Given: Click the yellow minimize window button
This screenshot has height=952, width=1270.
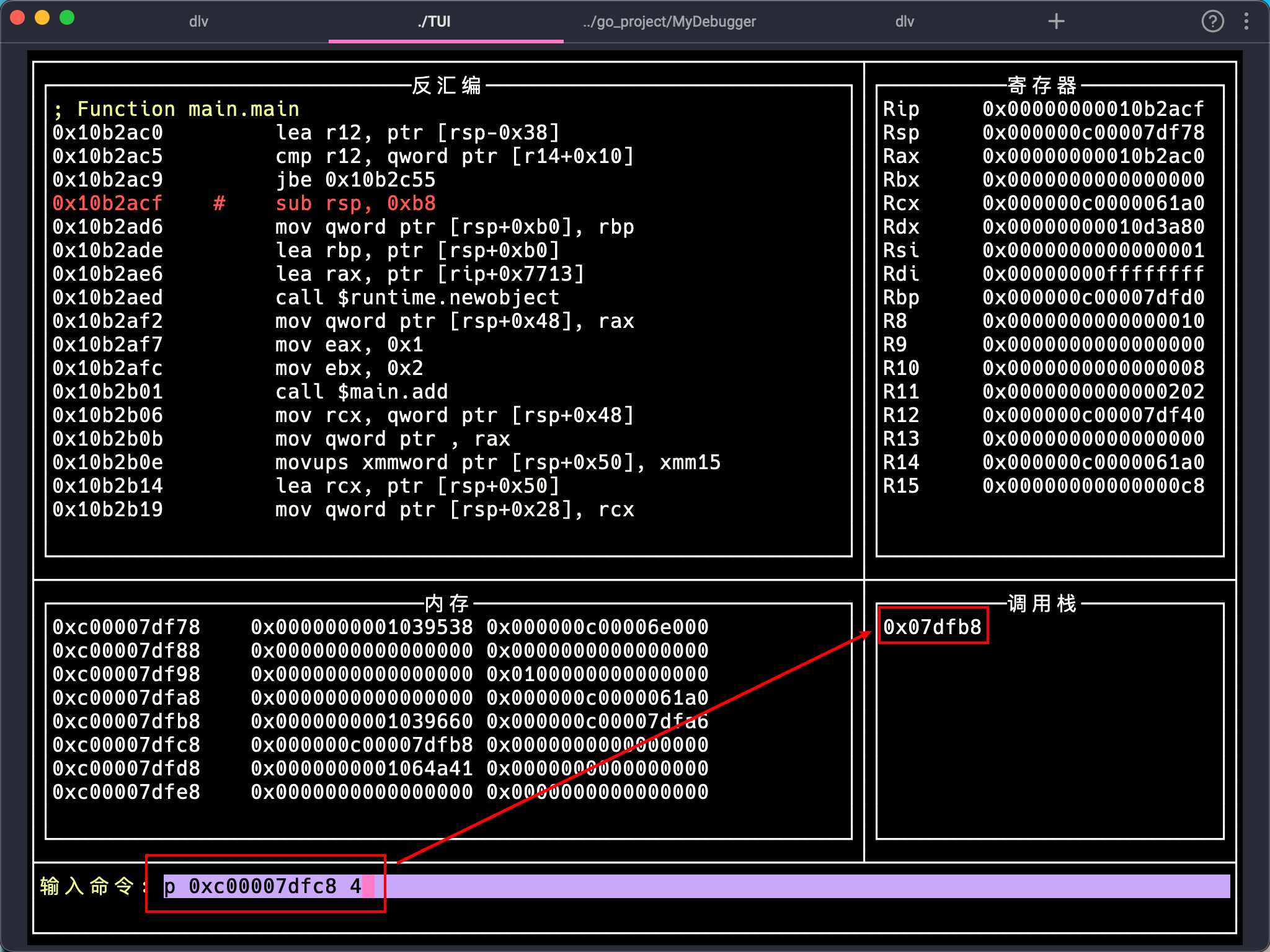Looking at the screenshot, I should [42, 18].
